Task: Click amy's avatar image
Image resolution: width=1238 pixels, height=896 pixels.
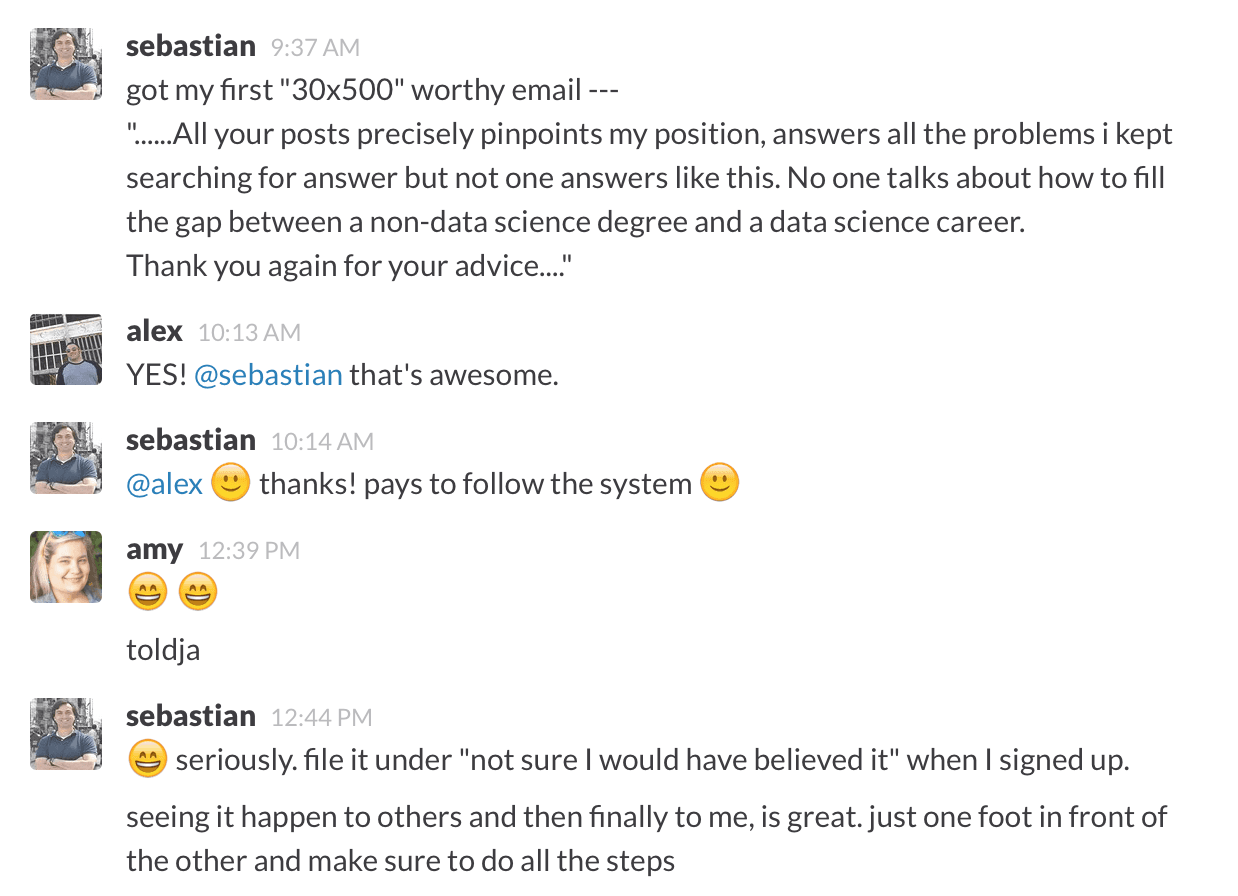Action: pyautogui.click(x=66, y=567)
